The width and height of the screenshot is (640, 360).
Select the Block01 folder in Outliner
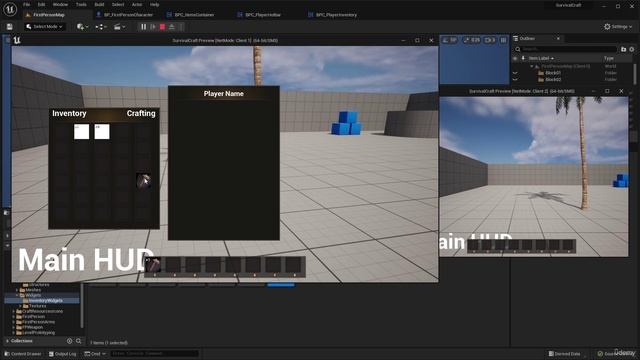tap(553, 73)
